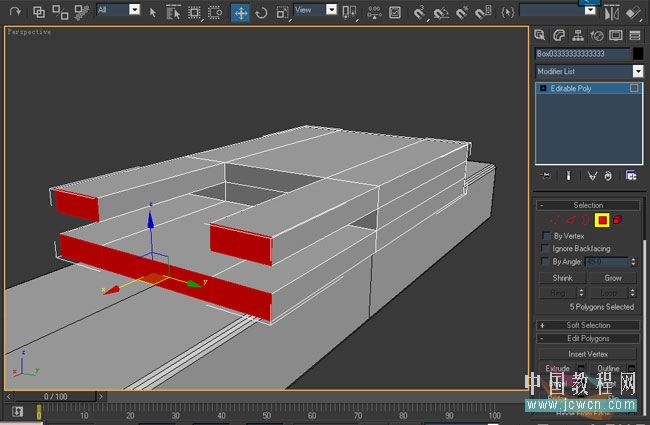The image size is (650, 425).
Task: Click the Insert Vertex button
Action: click(588, 354)
